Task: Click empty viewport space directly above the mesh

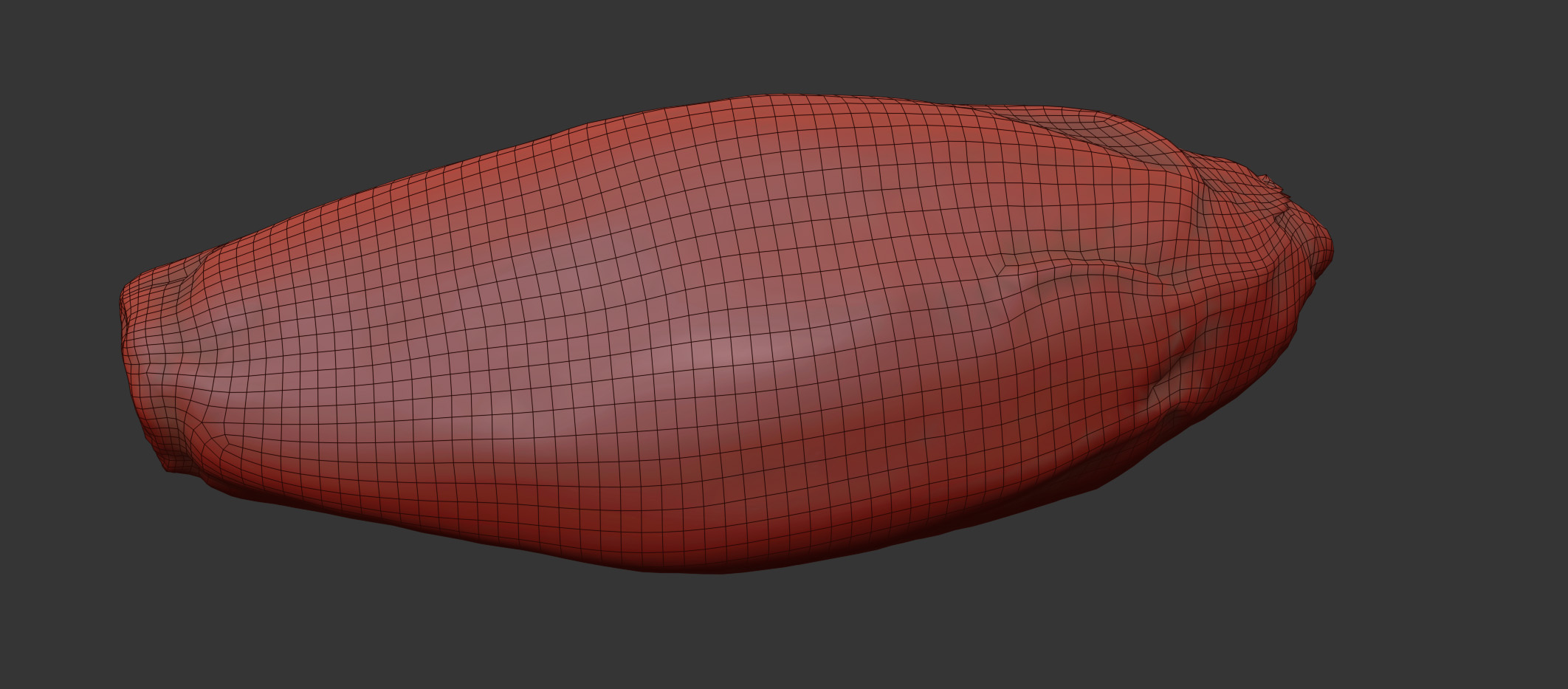Action: 738,44
